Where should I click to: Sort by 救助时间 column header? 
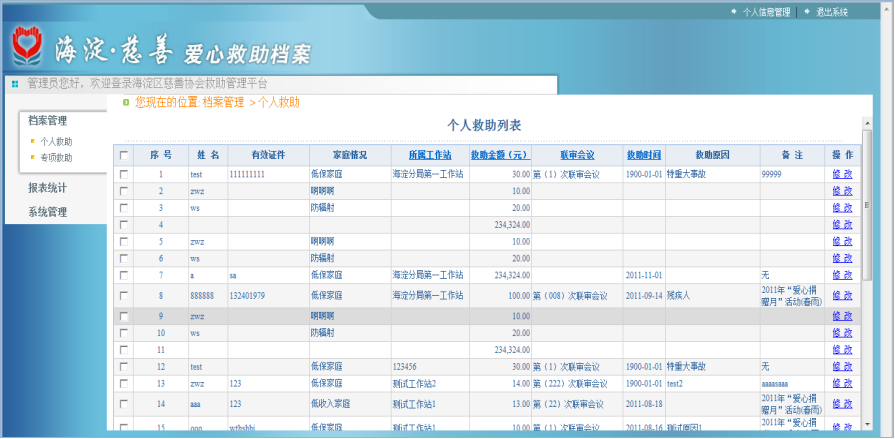pyautogui.click(x=644, y=155)
